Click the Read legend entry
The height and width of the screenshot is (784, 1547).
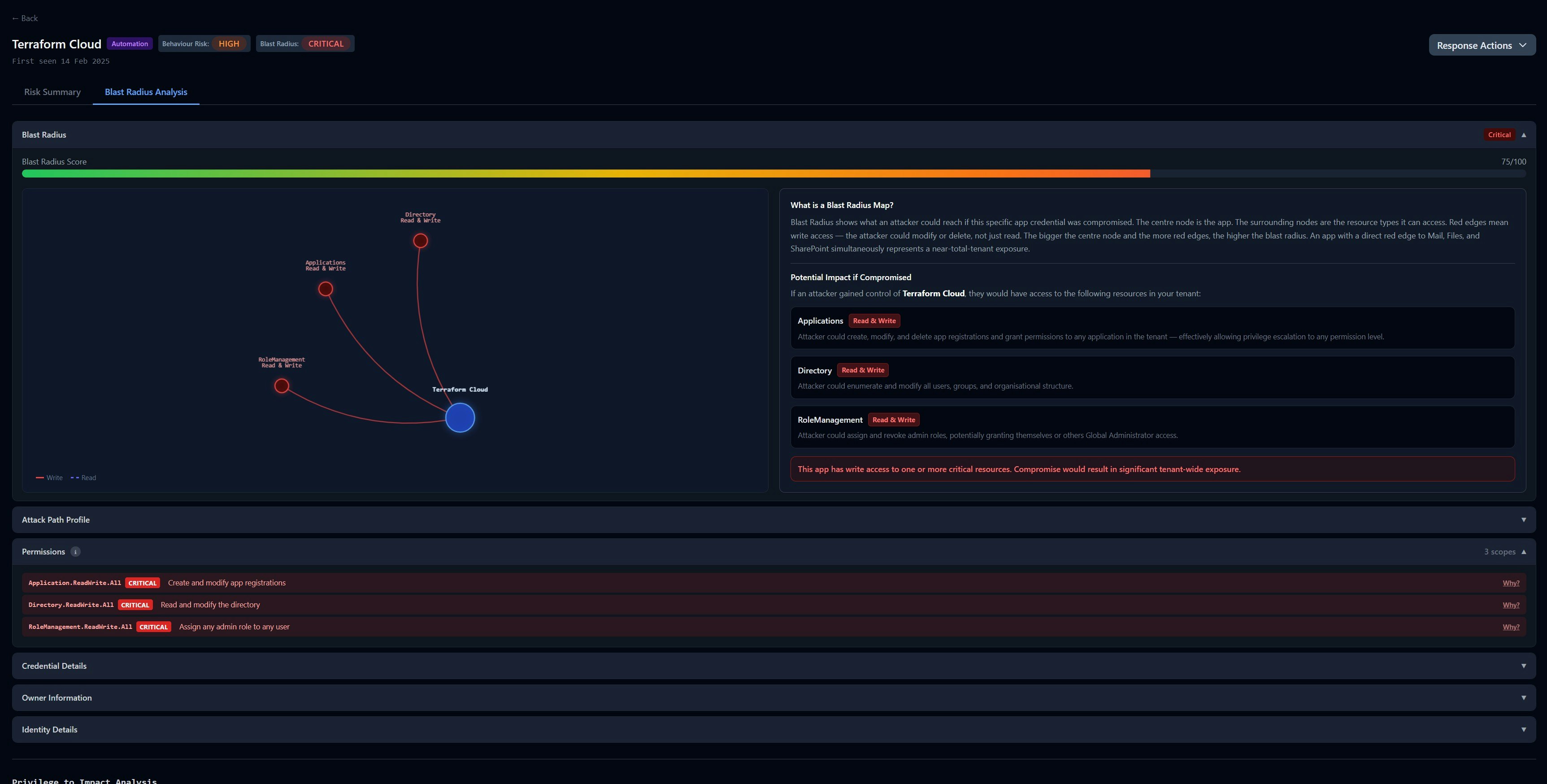coord(83,478)
